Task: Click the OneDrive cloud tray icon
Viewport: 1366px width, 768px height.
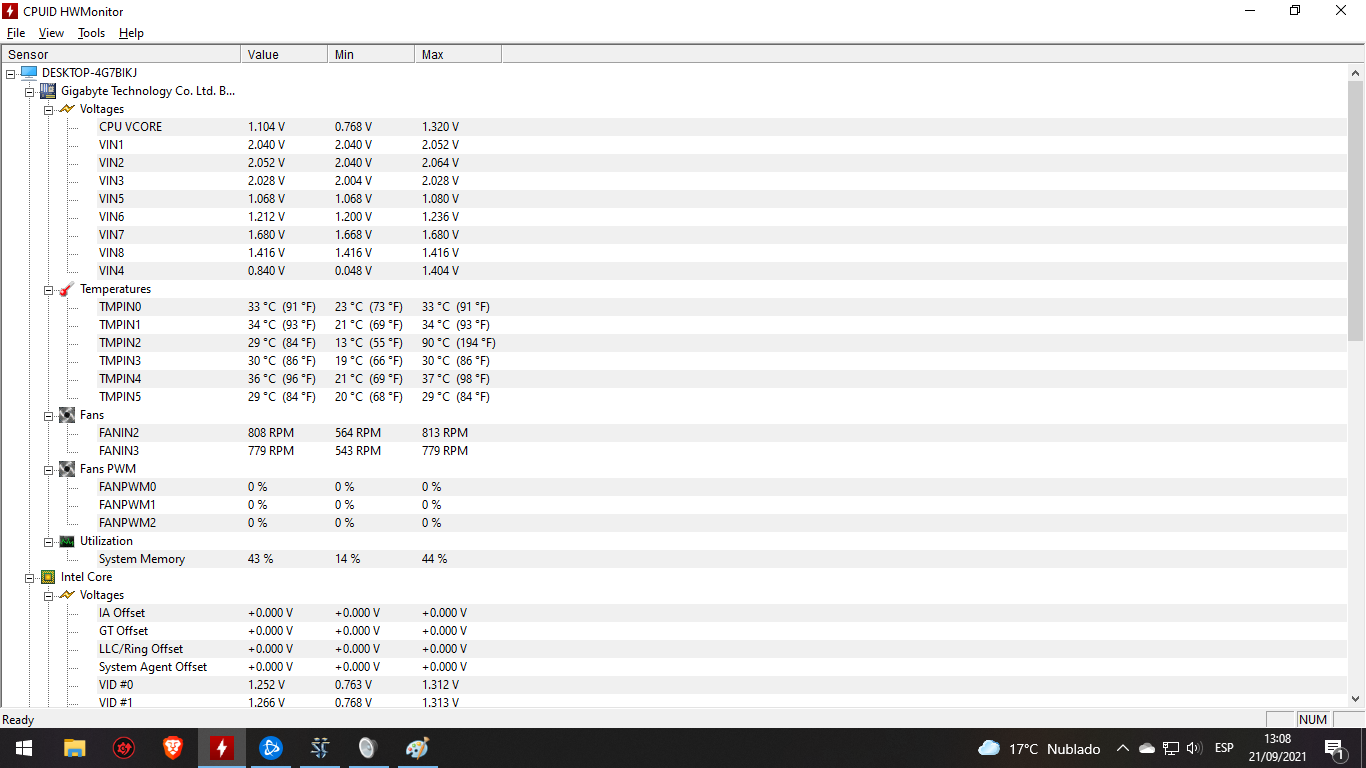Action: click(1147, 748)
